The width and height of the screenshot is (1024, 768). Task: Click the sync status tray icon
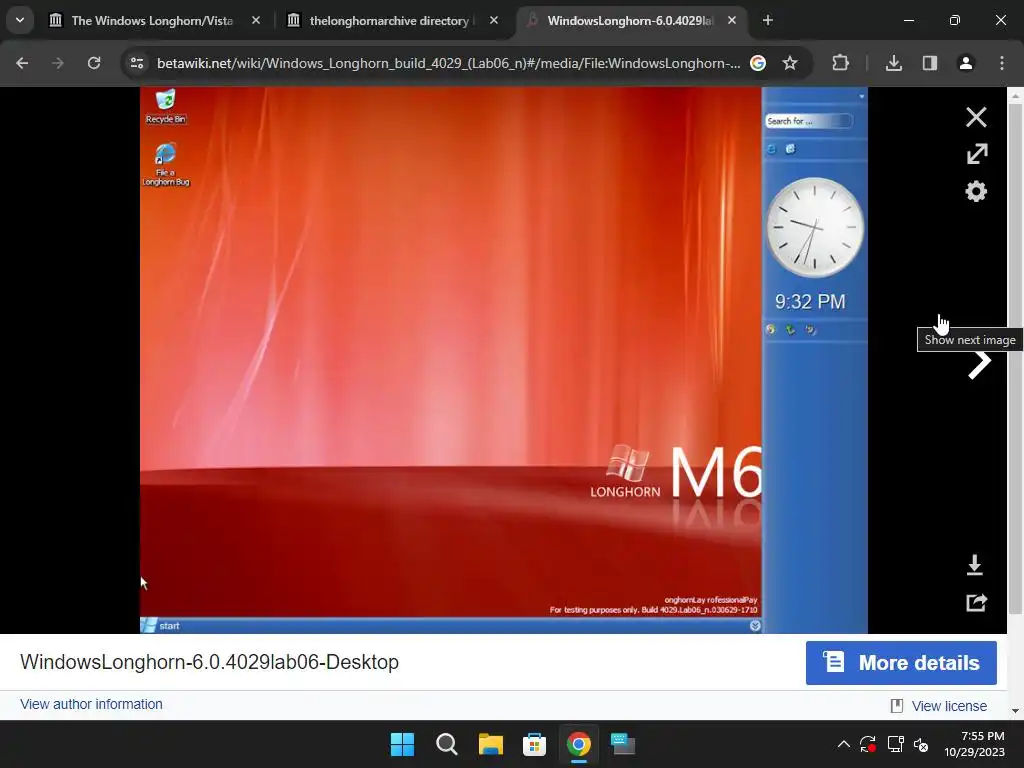pyautogui.click(x=868, y=744)
